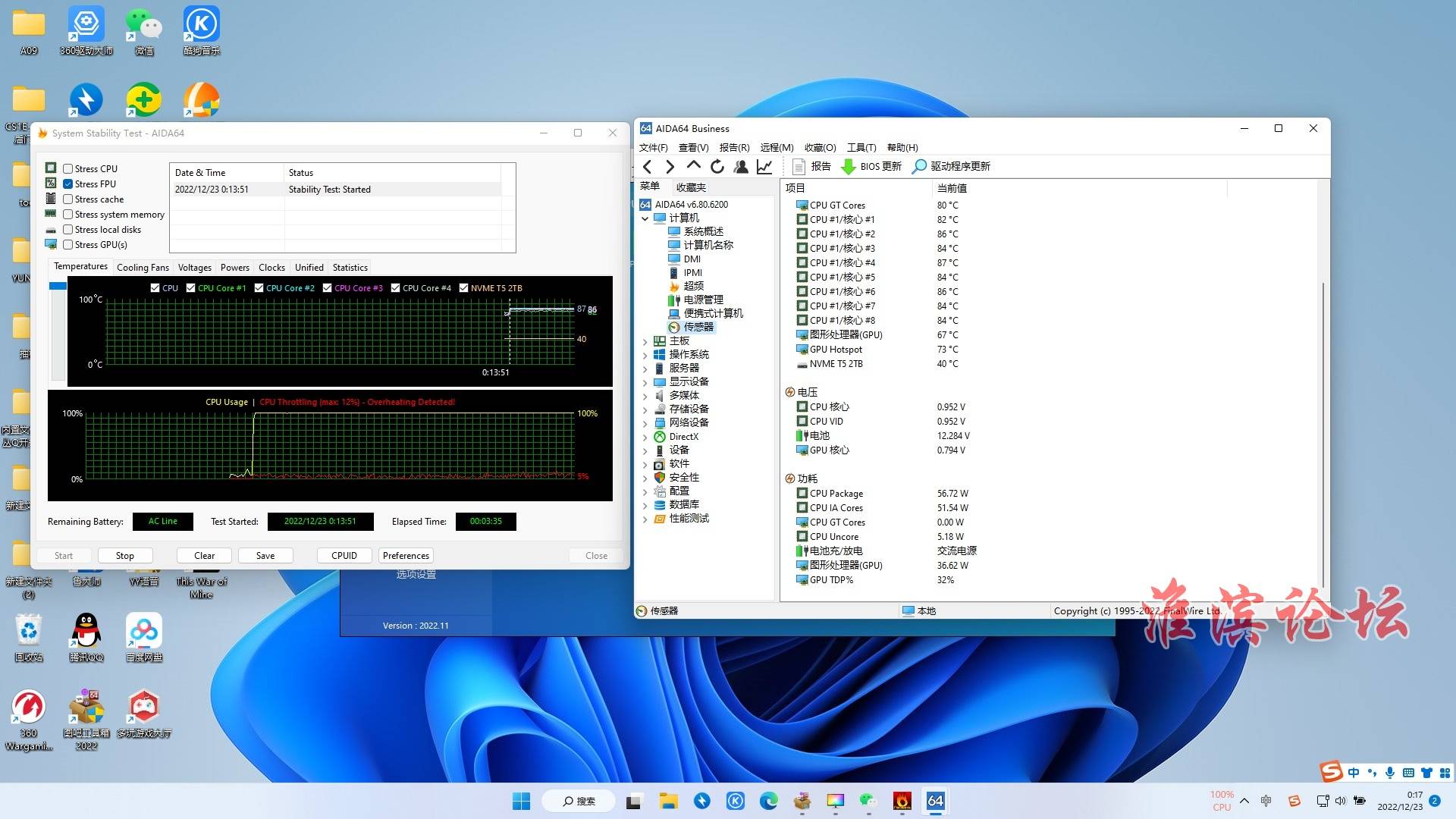Go up one level in AIDA64 toolbar

[x=693, y=167]
